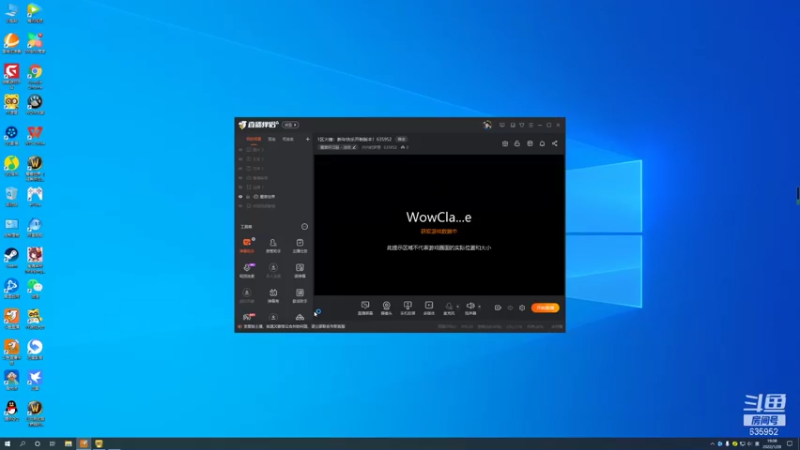Add a new scene with the plus icon
The width and height of the screenshot is (800, 450).
pos(308,139)
